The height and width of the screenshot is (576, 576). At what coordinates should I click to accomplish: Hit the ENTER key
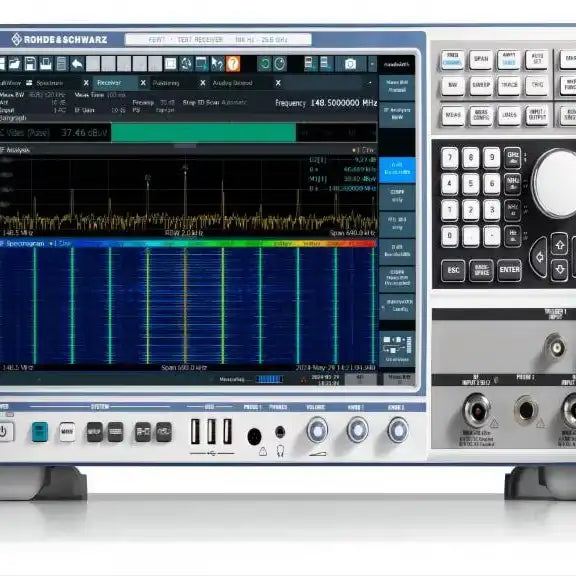click(510, 271)
